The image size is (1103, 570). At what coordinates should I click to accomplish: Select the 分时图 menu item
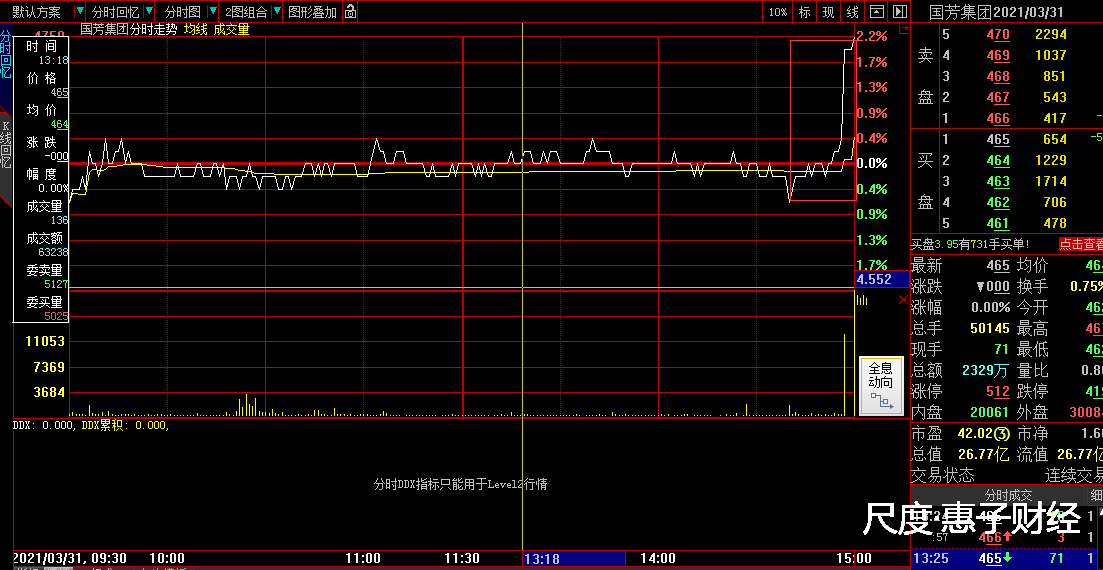point(183,12)
